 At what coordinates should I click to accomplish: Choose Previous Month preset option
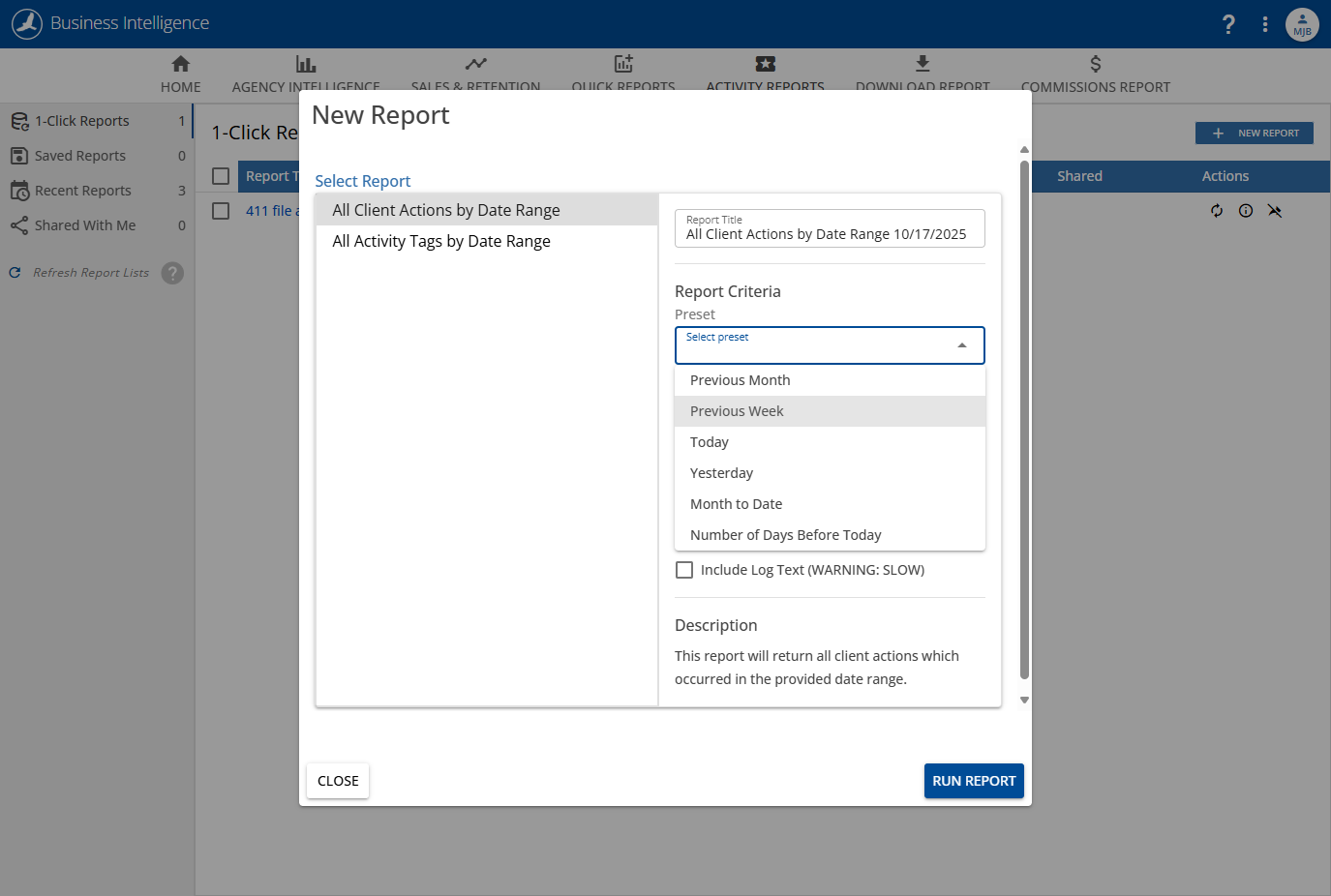coord(830,380)
